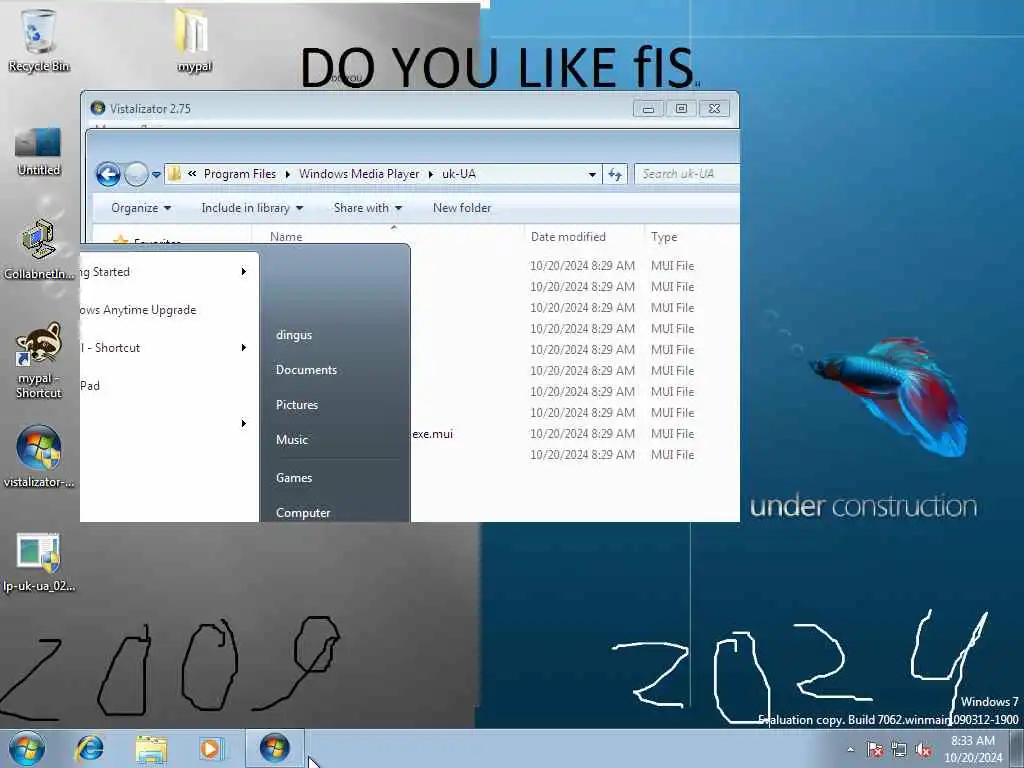
Task: Open dingus in the Start menu
Action: (x=294, y=335)
